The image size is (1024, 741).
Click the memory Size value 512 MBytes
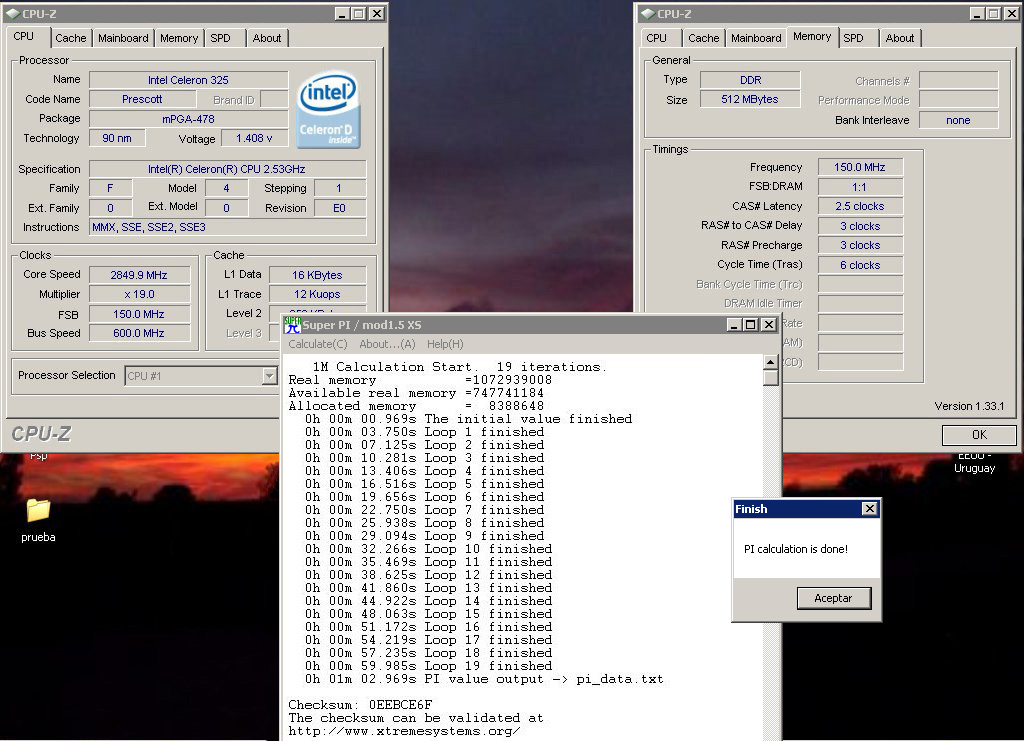750,99
